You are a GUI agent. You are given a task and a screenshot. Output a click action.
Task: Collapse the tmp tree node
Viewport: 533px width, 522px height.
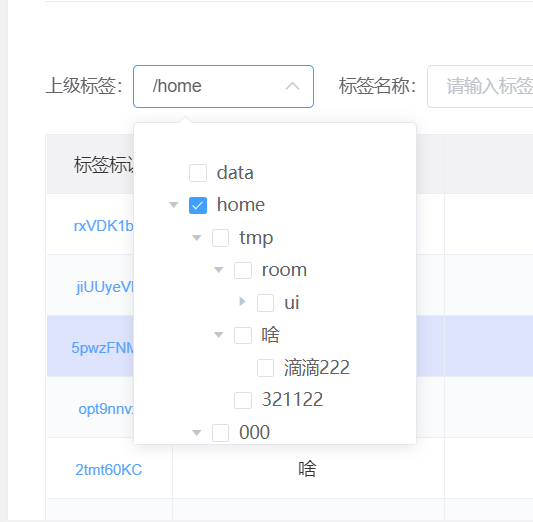(196, 238)
